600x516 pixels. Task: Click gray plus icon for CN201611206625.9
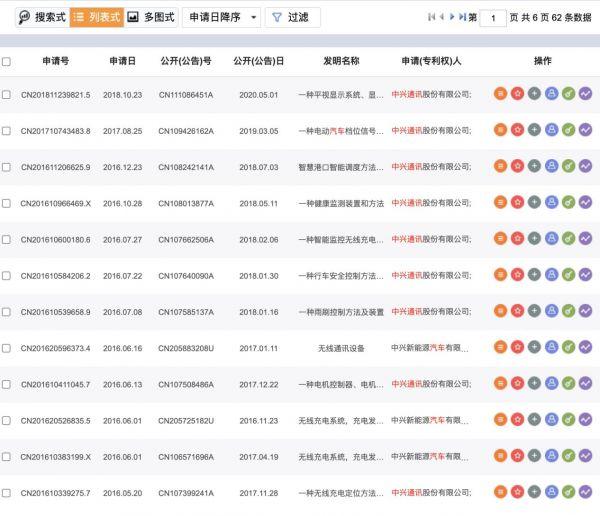(x=534, y=166)
